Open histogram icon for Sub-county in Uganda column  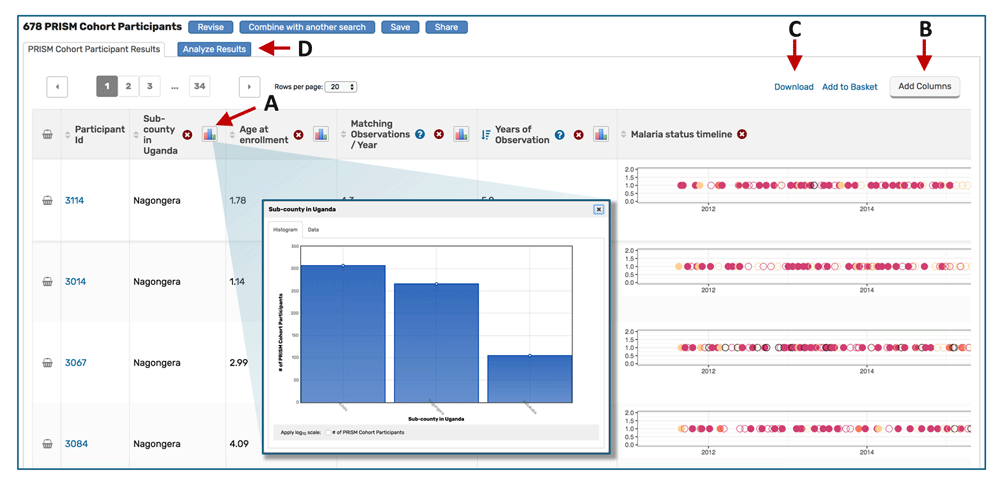pyautogui.click(x=209, y=134)
